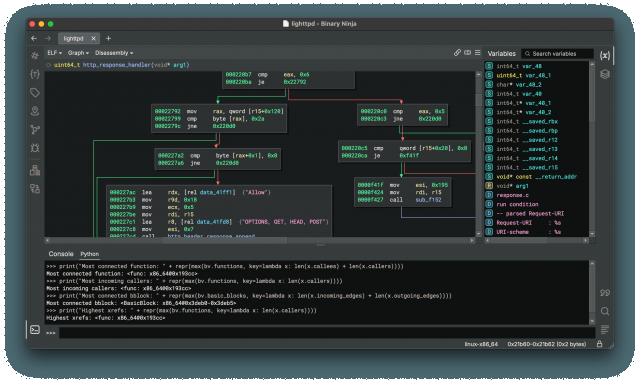Click the linux-x86_64 platform in status bar
This screenshot has width=640, height=383.
pyautogui.click(x=481, y=344)
